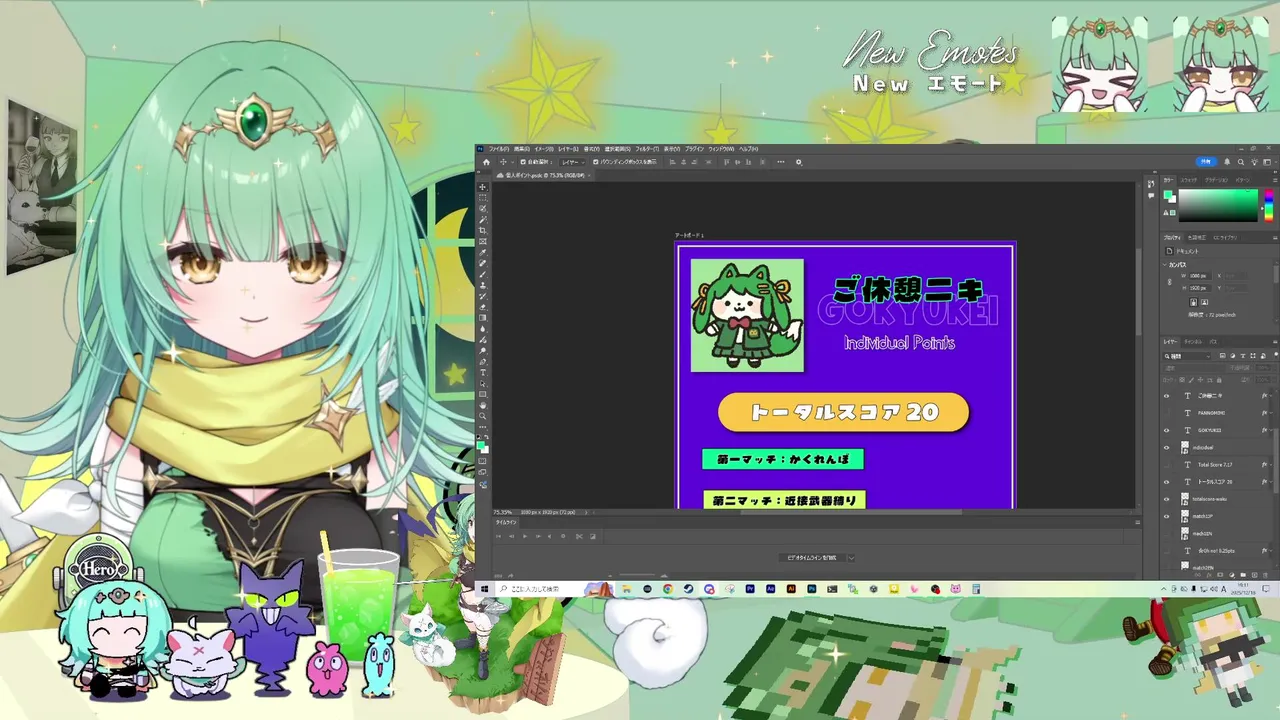Click the search magnifier icon top right
This screenshot has height=720, width=1280.
coord(1241,162)
